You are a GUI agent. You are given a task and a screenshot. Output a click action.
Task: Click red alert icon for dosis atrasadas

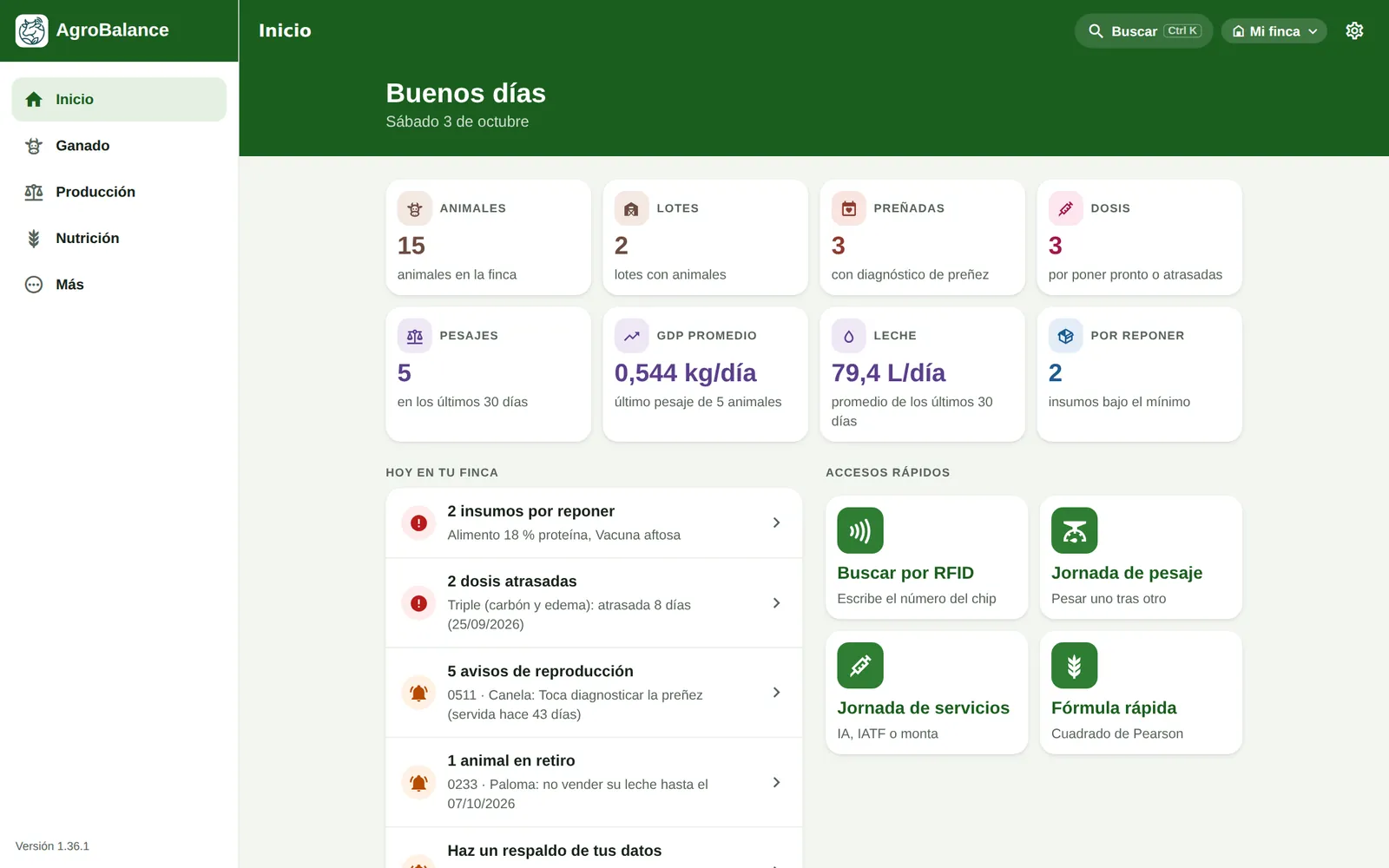(418, 603)
